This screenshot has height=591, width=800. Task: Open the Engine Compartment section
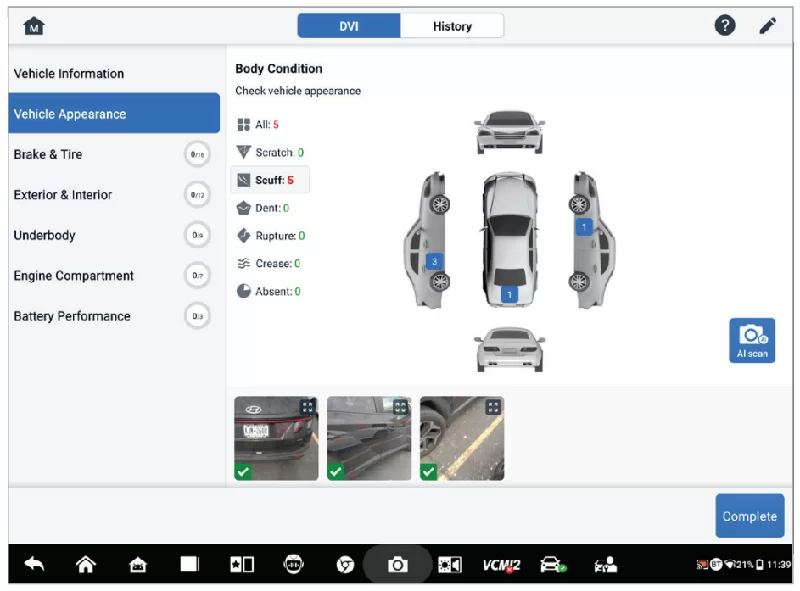[110, 276]
